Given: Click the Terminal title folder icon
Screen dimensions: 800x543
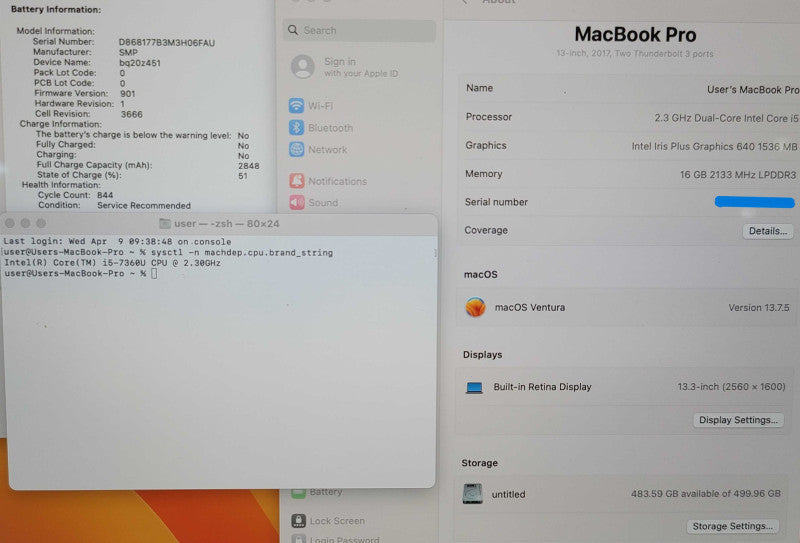Looking at the screenshot, I should [x=165, y=224].
